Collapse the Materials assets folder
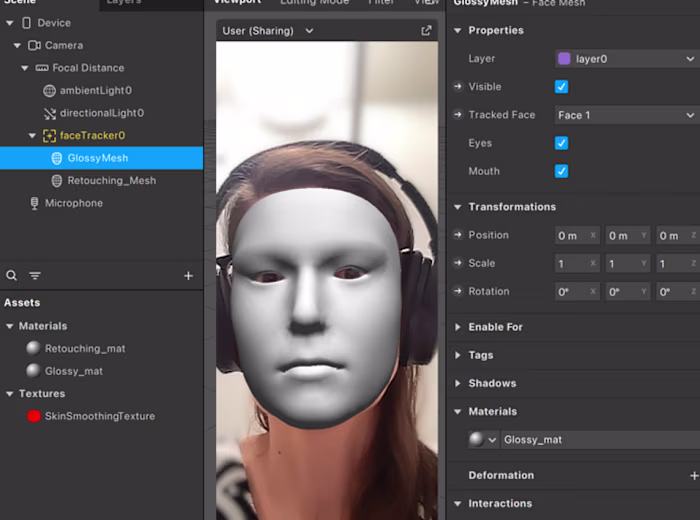 9,326
